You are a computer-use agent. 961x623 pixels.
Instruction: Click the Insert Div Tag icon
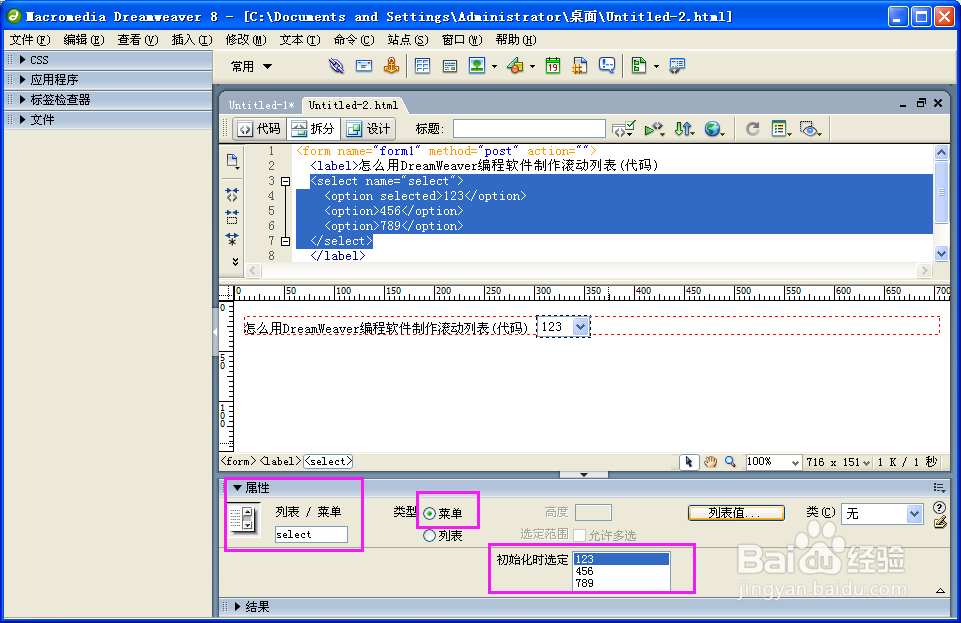[x=450, y=66]
